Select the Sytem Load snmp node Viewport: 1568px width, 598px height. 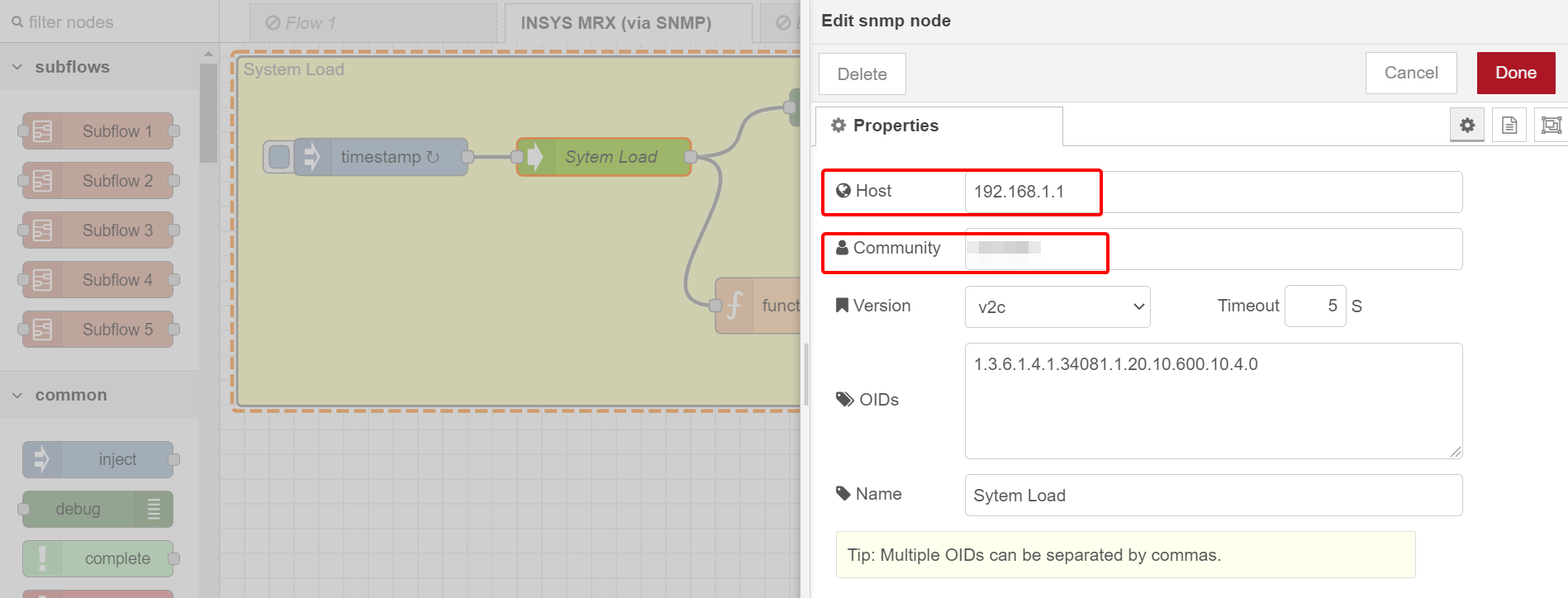(604, 157)
